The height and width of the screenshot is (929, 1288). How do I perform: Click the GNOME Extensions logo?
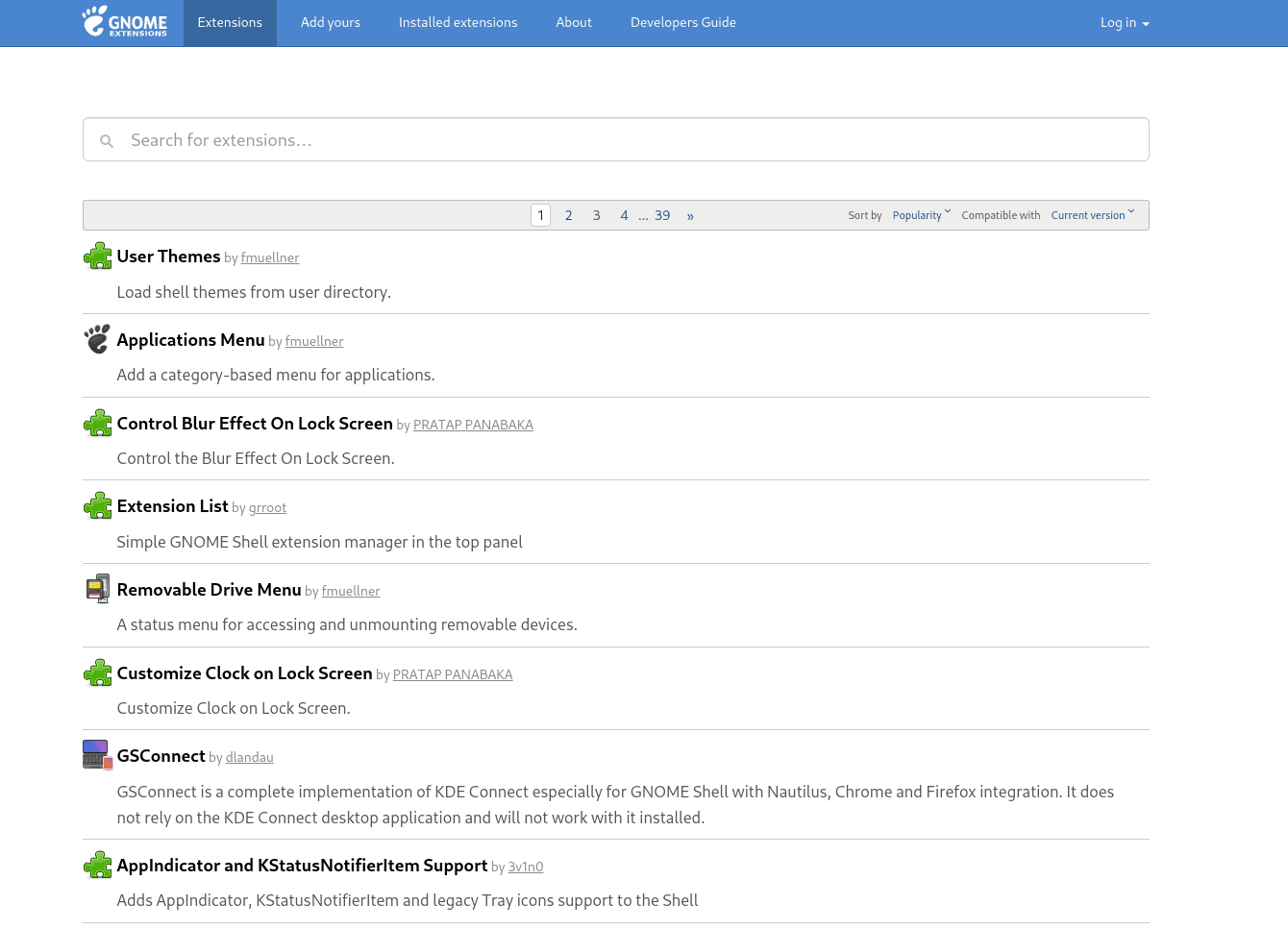(125, 22)
